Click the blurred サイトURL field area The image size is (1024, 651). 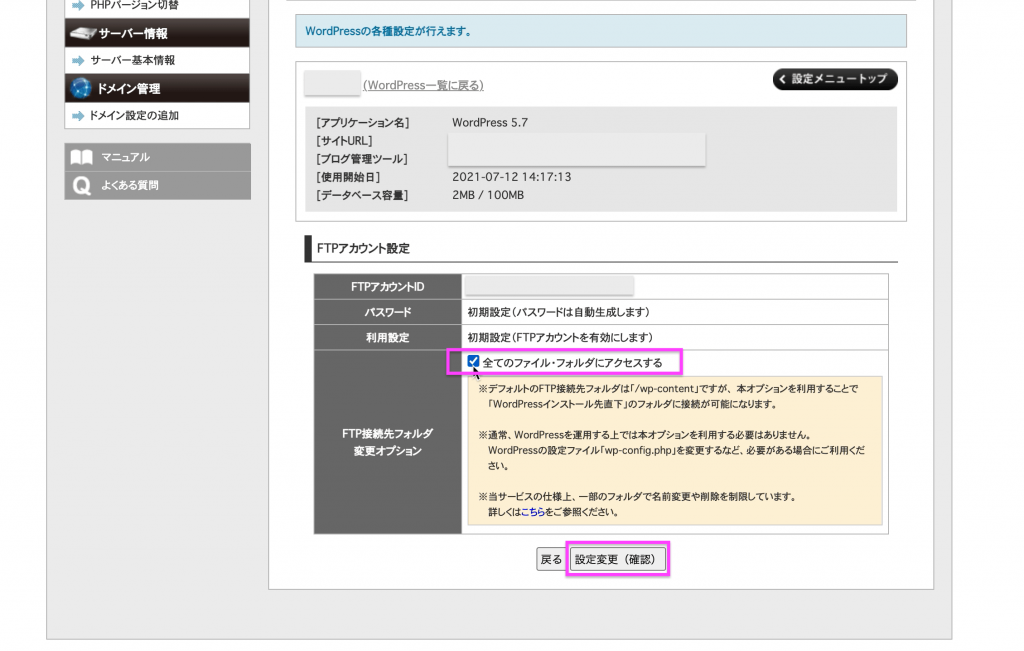pyautogui.click(x=576, y=148)
